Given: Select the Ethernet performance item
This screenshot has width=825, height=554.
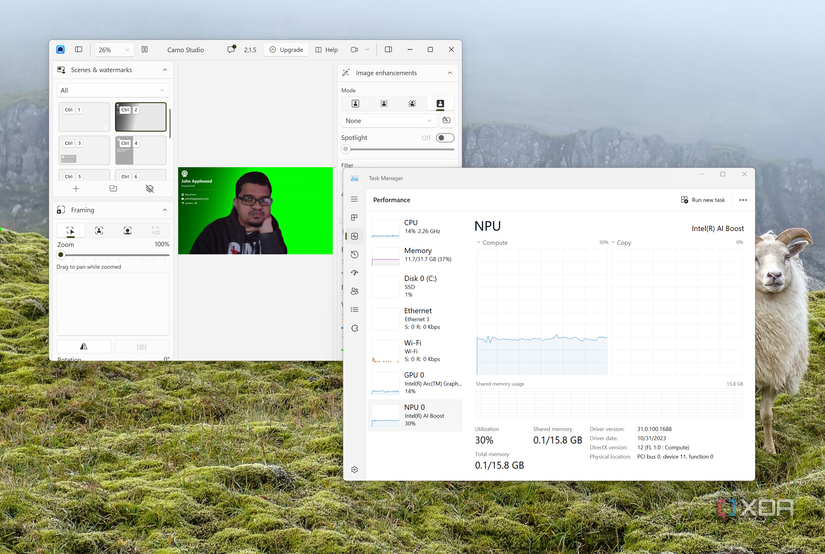Looking at the screenshot, I should 415,318.
